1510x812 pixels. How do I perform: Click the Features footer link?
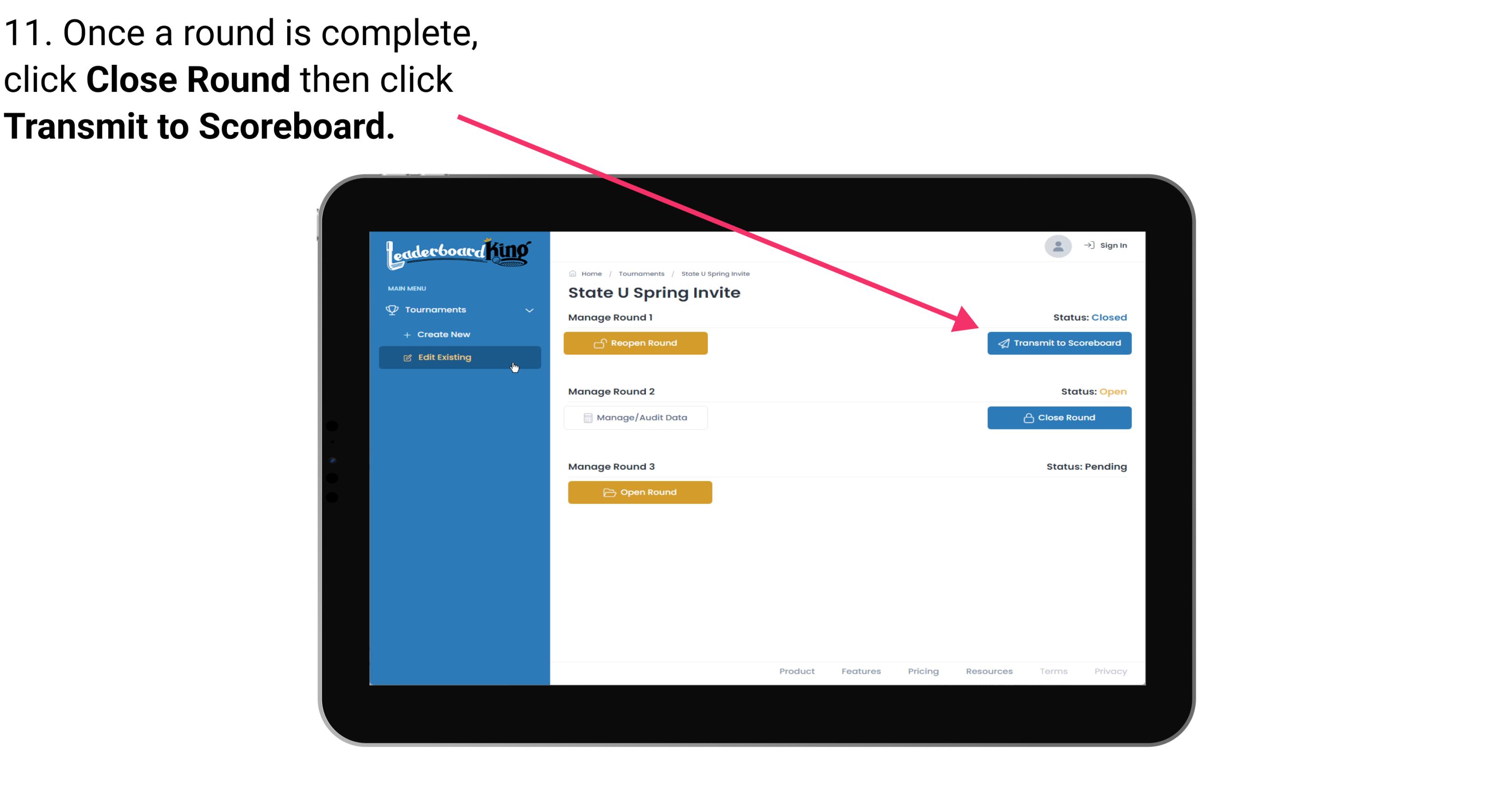(x=861, y=671)
